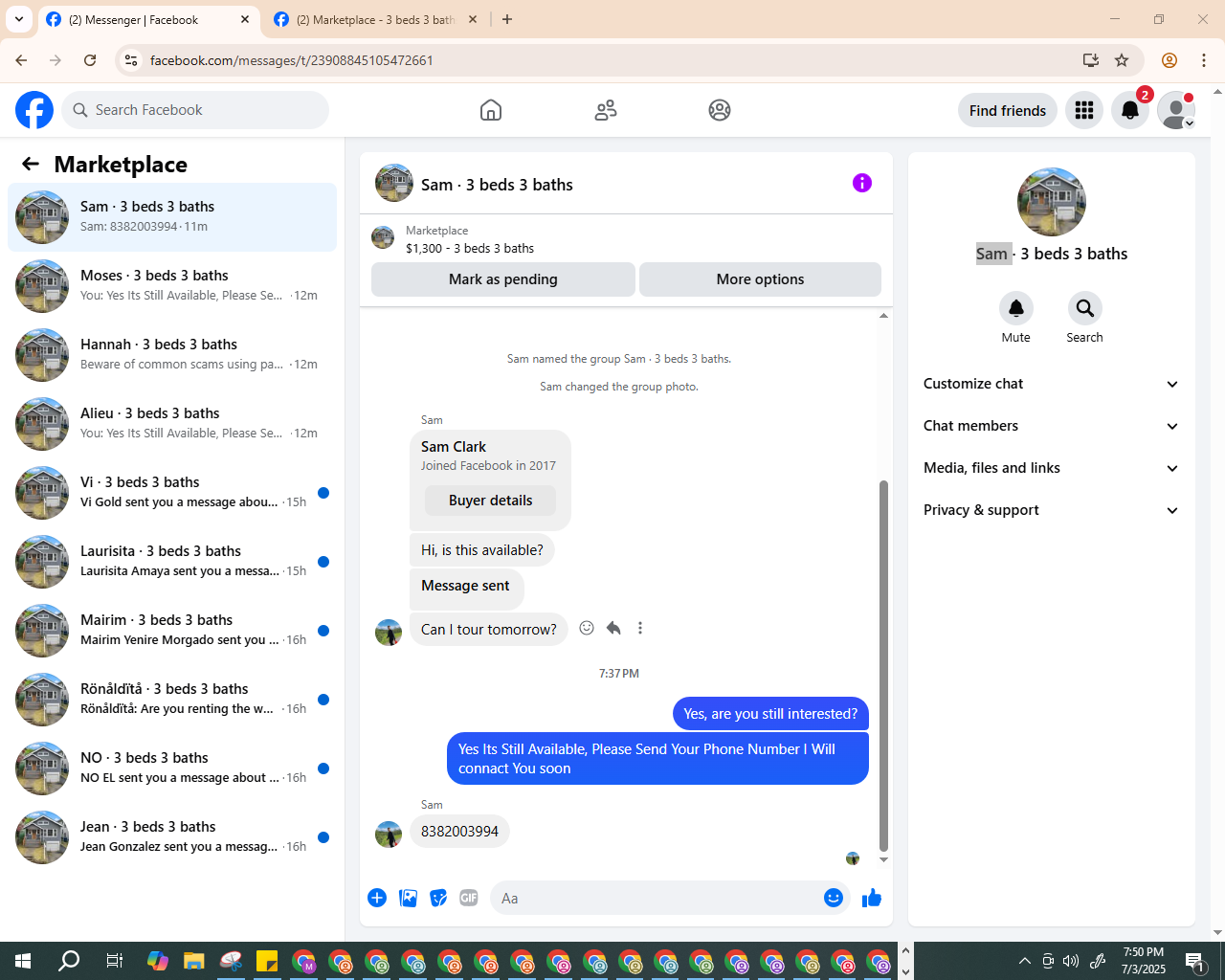Send a thumbs up like
Image resolution: width=1225 pixels, height=980 pixels.
872,898
